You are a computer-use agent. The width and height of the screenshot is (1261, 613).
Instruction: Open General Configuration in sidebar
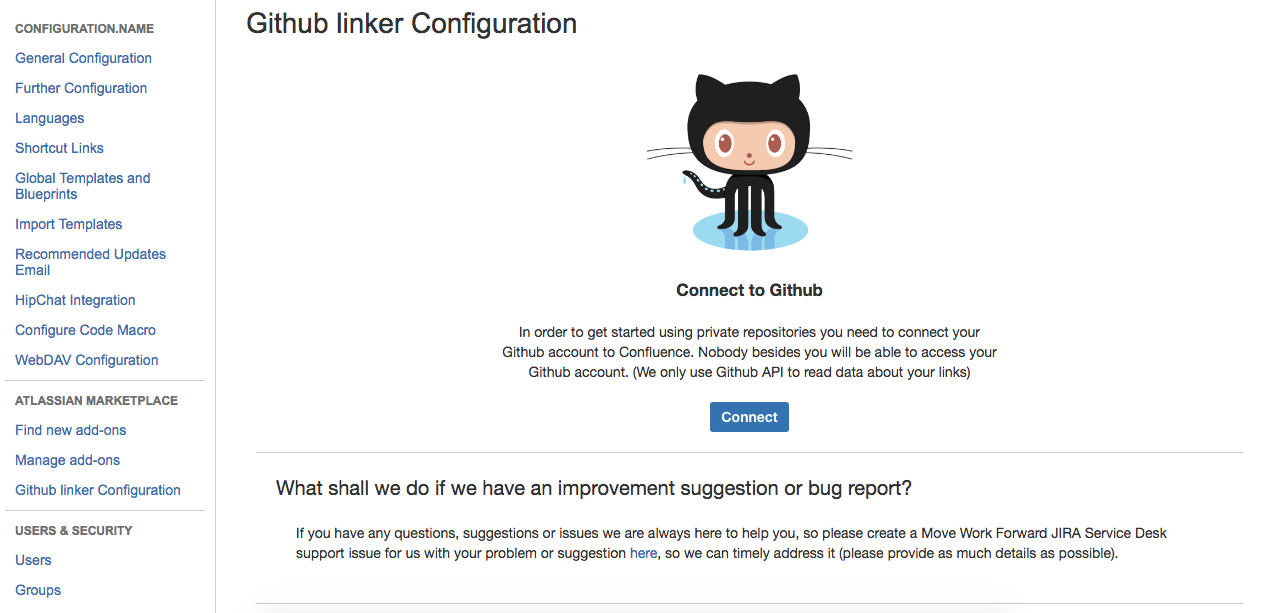(83, 58)
